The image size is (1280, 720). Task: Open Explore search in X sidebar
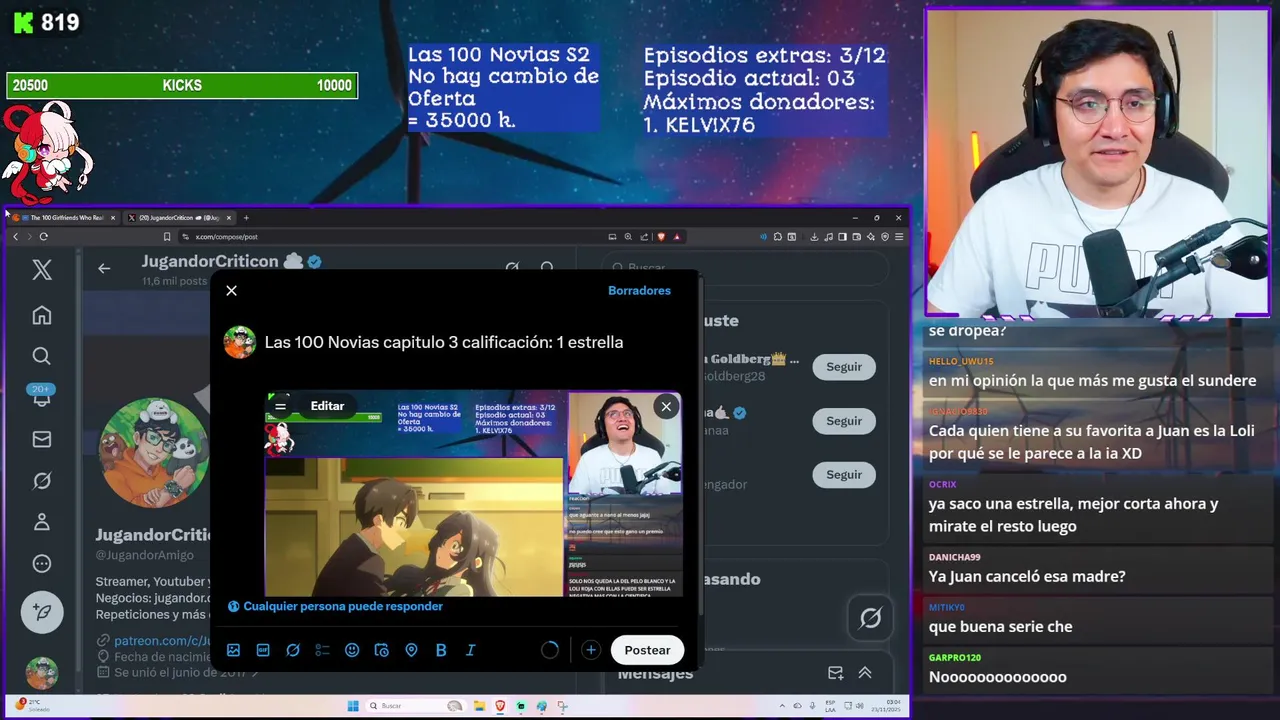tap(42, 356)
